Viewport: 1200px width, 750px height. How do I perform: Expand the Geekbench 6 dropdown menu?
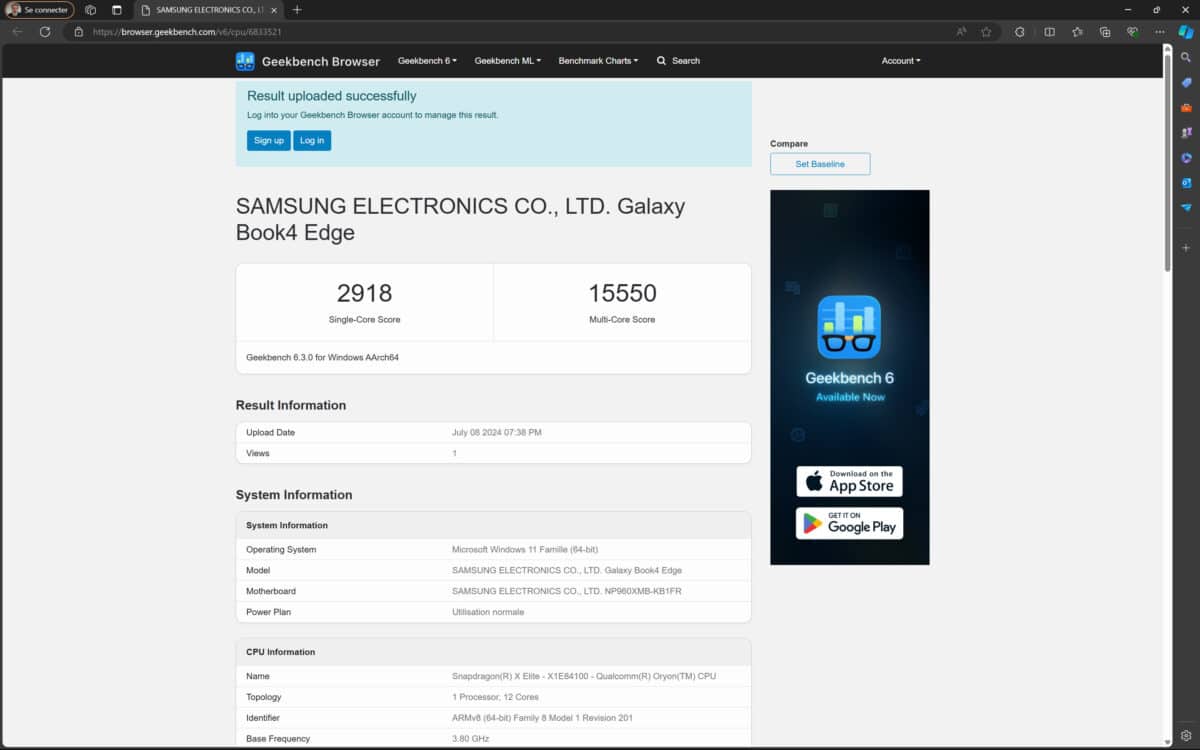[427, 61]
